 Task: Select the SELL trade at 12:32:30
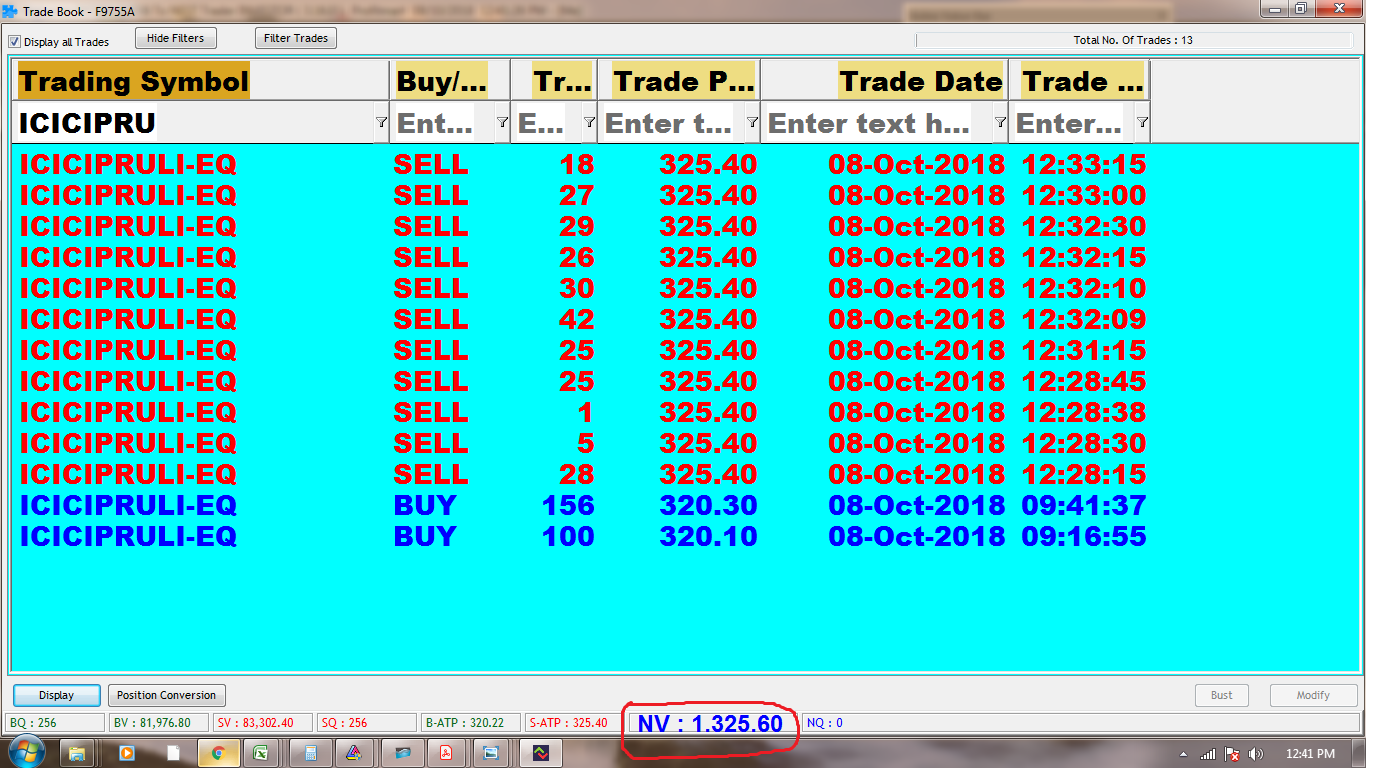pyautogui.click(x=583, y=226)
